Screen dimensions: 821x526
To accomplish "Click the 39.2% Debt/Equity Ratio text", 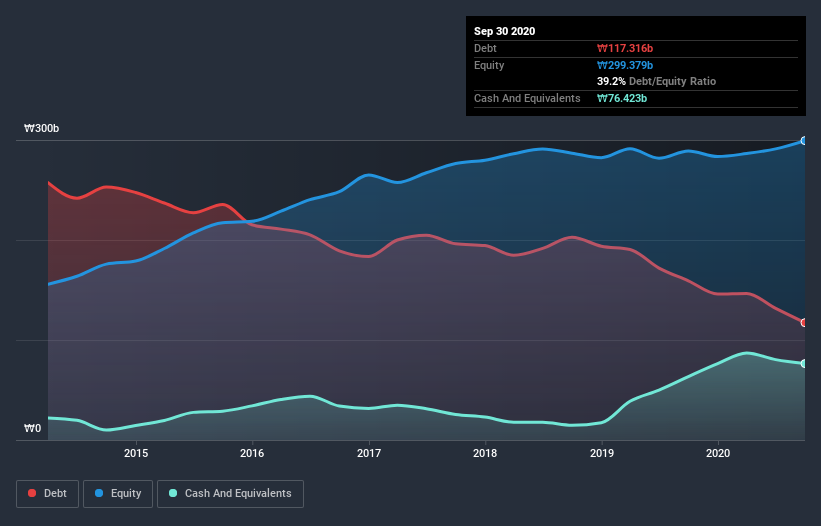I will coord(657,81).
